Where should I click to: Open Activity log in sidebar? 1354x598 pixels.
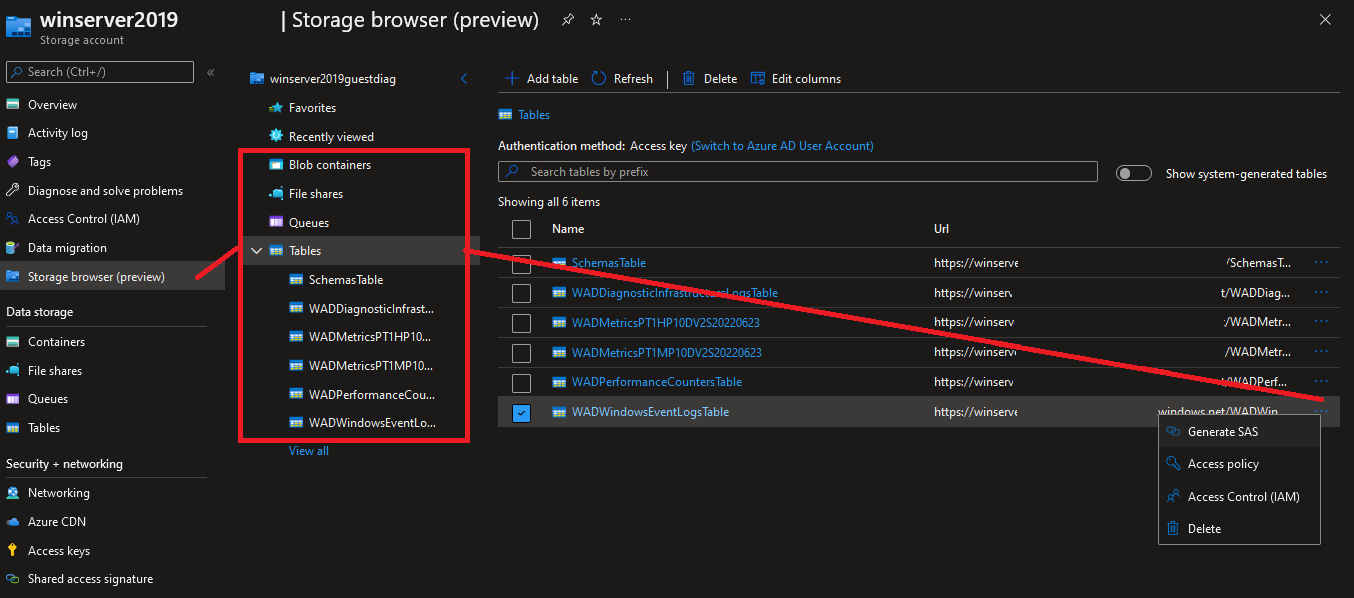tap(57, 133)
